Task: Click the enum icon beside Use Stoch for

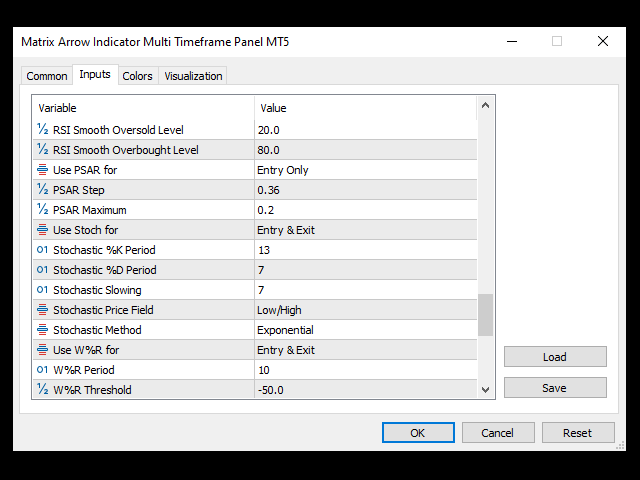Action: coord(43,230)
